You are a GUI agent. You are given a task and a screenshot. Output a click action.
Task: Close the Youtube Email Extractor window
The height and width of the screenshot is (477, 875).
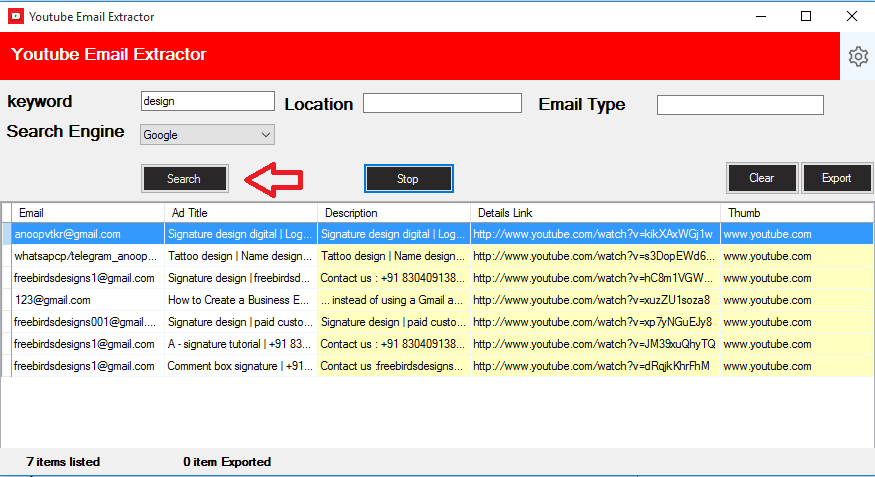pyautogui.click(x=852, y=16)
